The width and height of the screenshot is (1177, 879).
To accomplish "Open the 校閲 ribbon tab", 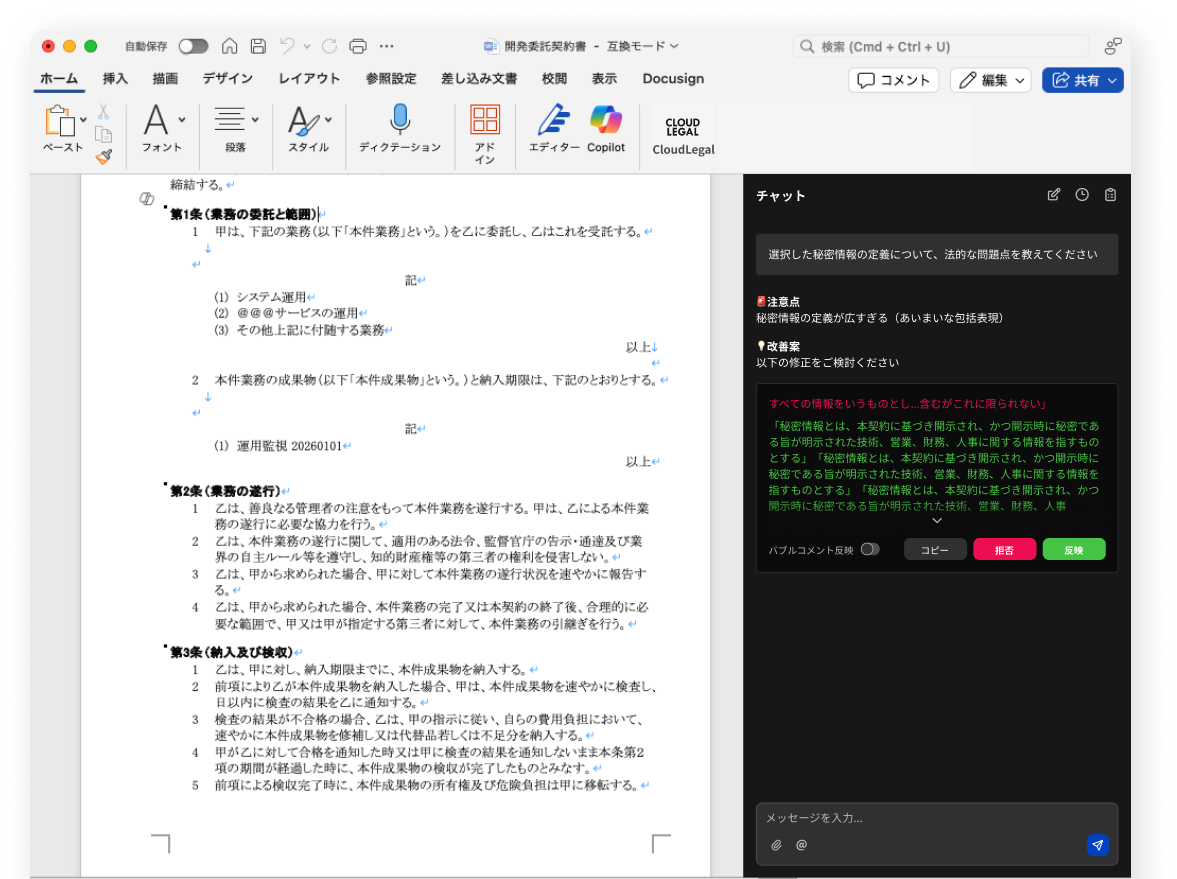I will (554, 78).
